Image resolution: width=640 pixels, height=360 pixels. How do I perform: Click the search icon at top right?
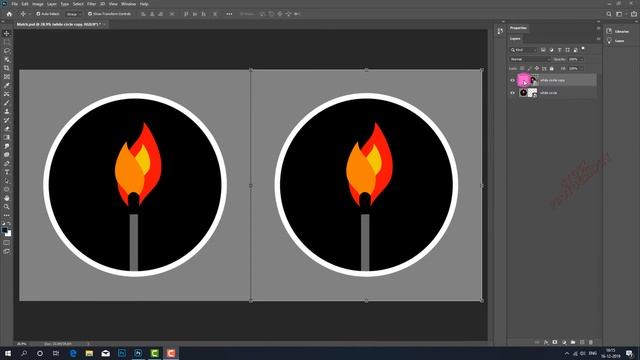click(609, 14)
